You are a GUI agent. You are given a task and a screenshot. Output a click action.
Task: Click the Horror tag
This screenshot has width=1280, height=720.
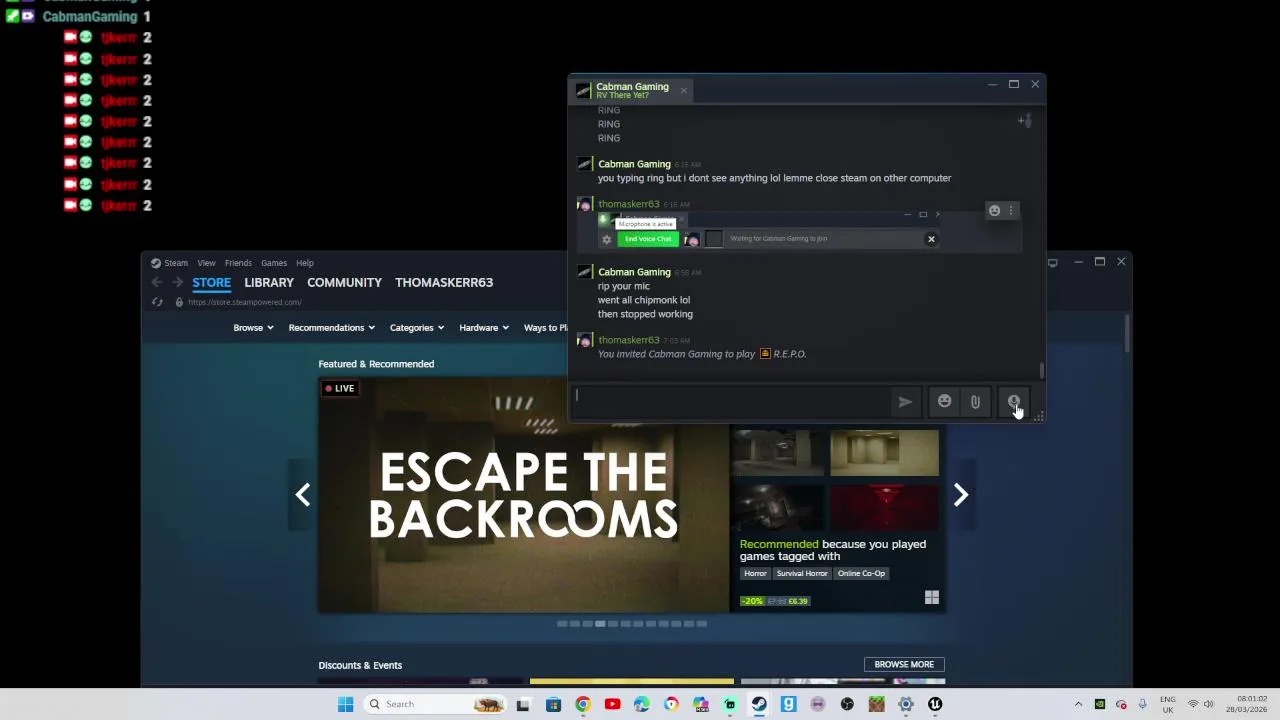pyautogui.click(x=755, y=573)
